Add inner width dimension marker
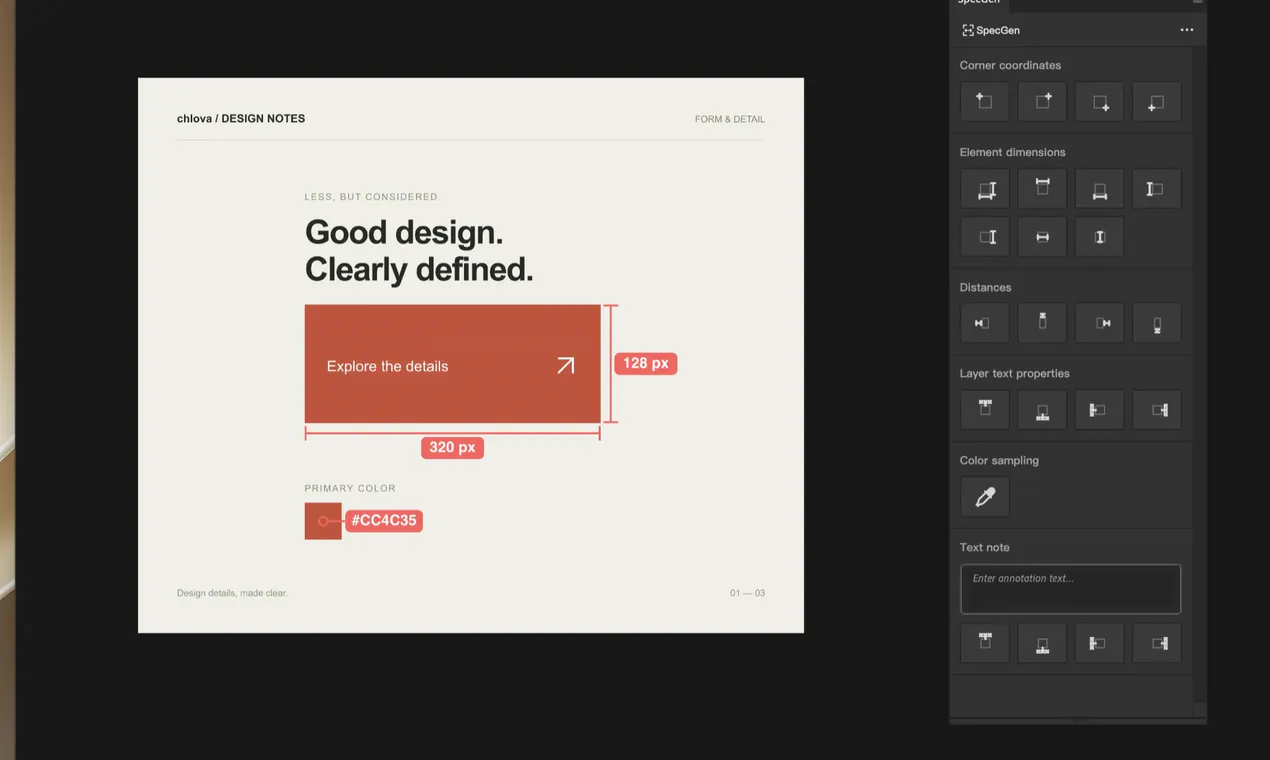The height and width of the screenshot is (760, 1270). click(1042, 237)
